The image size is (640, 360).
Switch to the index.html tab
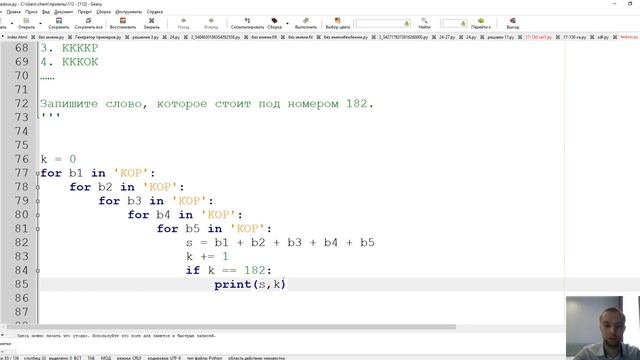click(17, 37)
